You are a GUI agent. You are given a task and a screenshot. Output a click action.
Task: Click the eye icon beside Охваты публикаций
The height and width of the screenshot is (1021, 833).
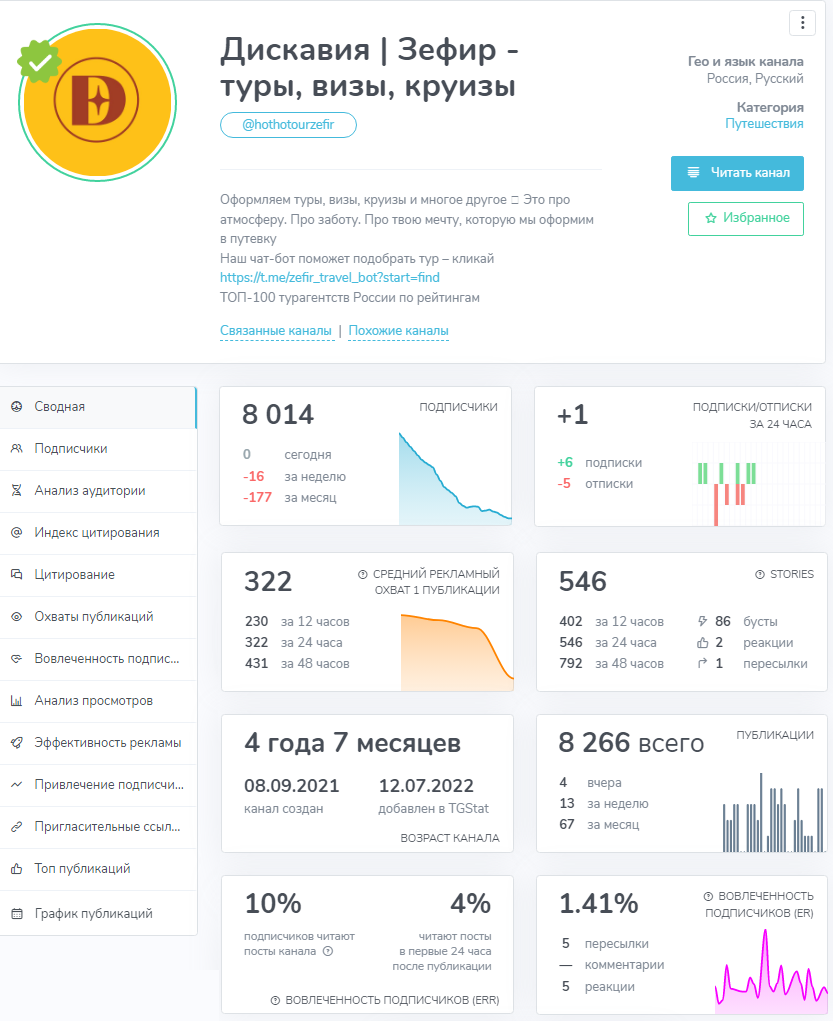pos(16,617)
